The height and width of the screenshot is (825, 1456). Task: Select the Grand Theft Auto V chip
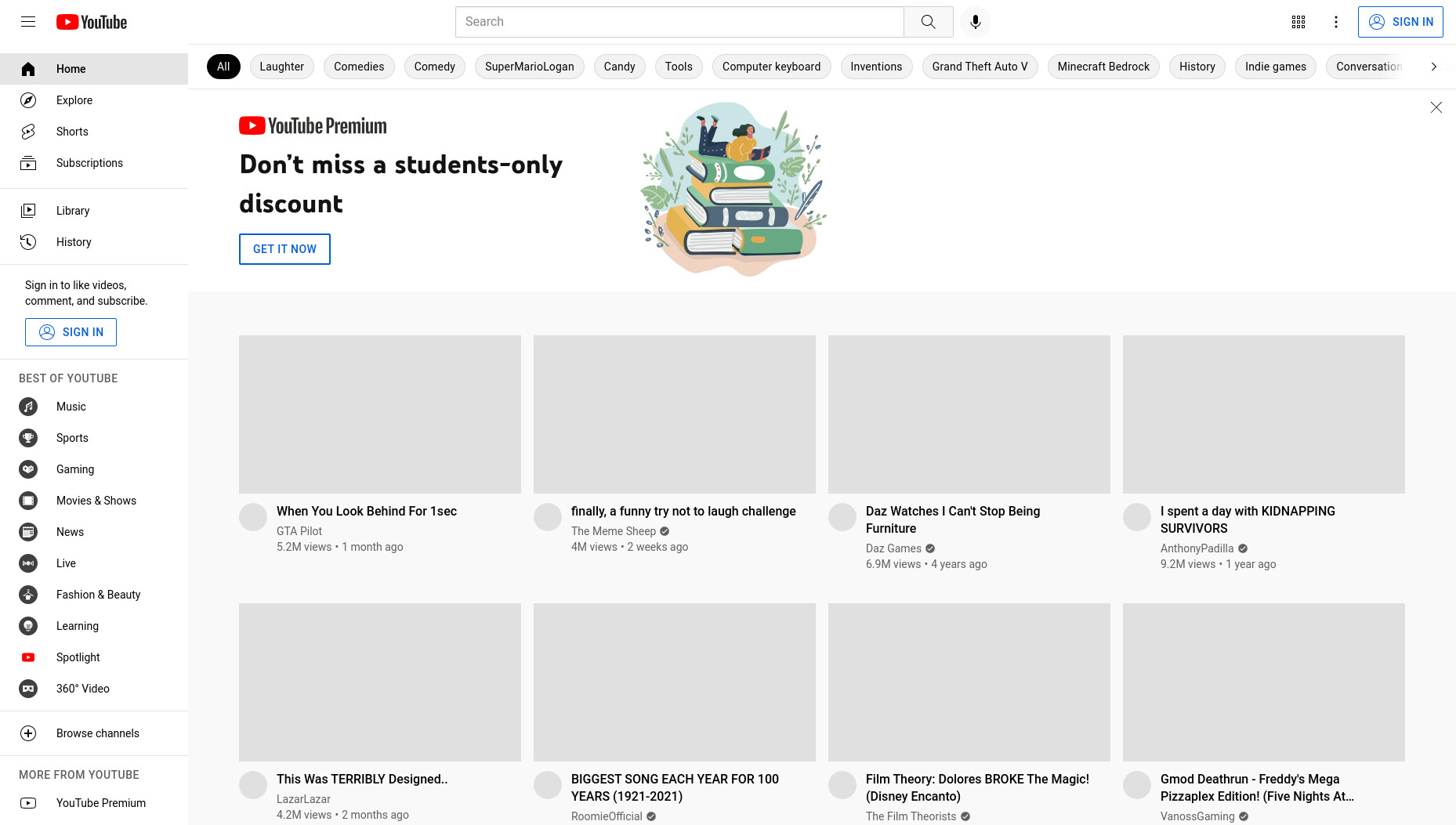click(x=980, y=67)
